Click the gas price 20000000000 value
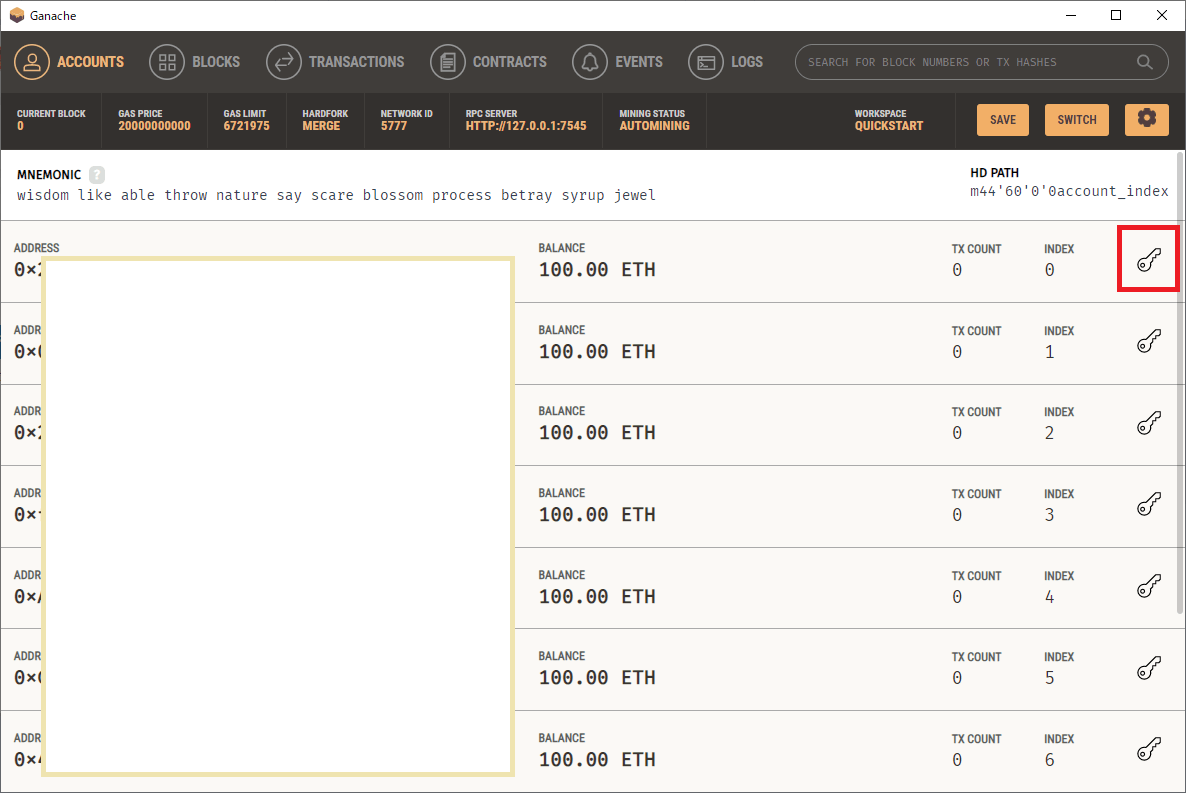The image size is (1186, 793). point(154,126)
